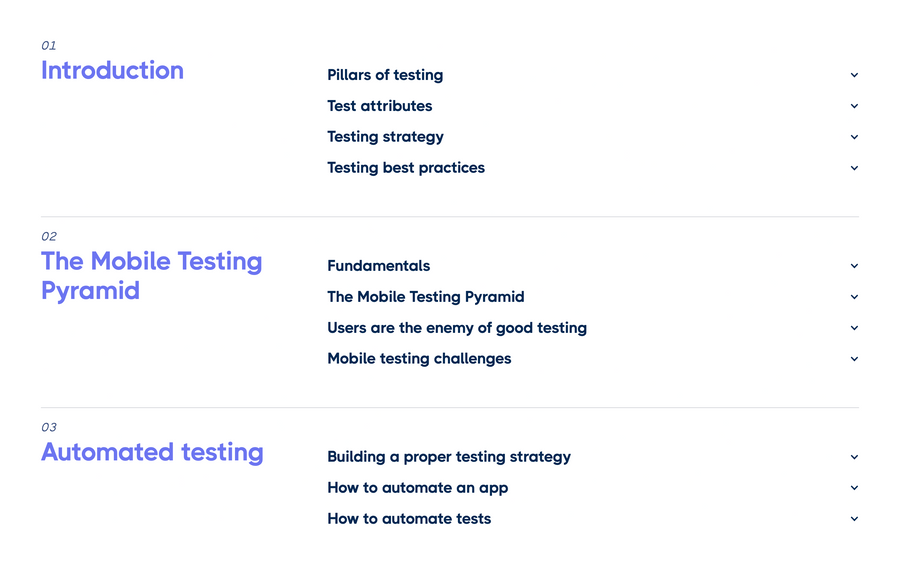Select Users are the enemy of good testing
900x565 pixels.
click(457, 328)
